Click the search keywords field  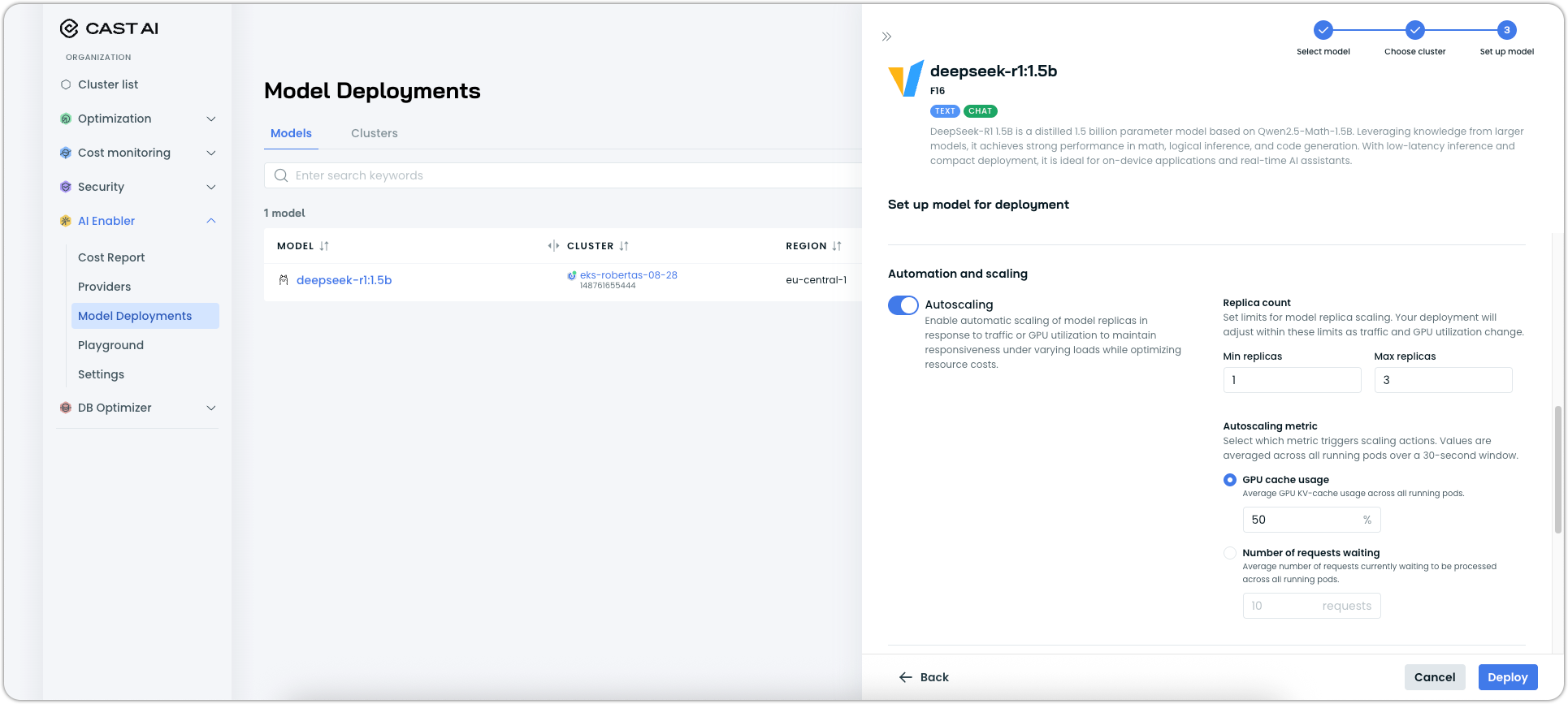click(564, 175)
